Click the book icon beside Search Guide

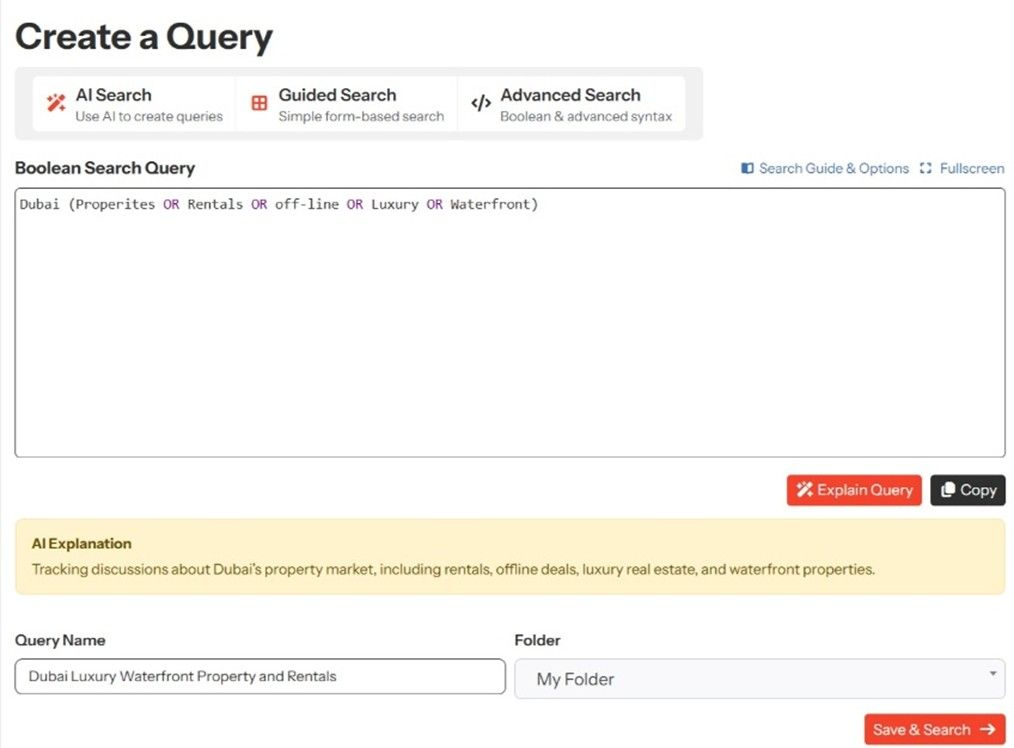click(x=747, y=168)
